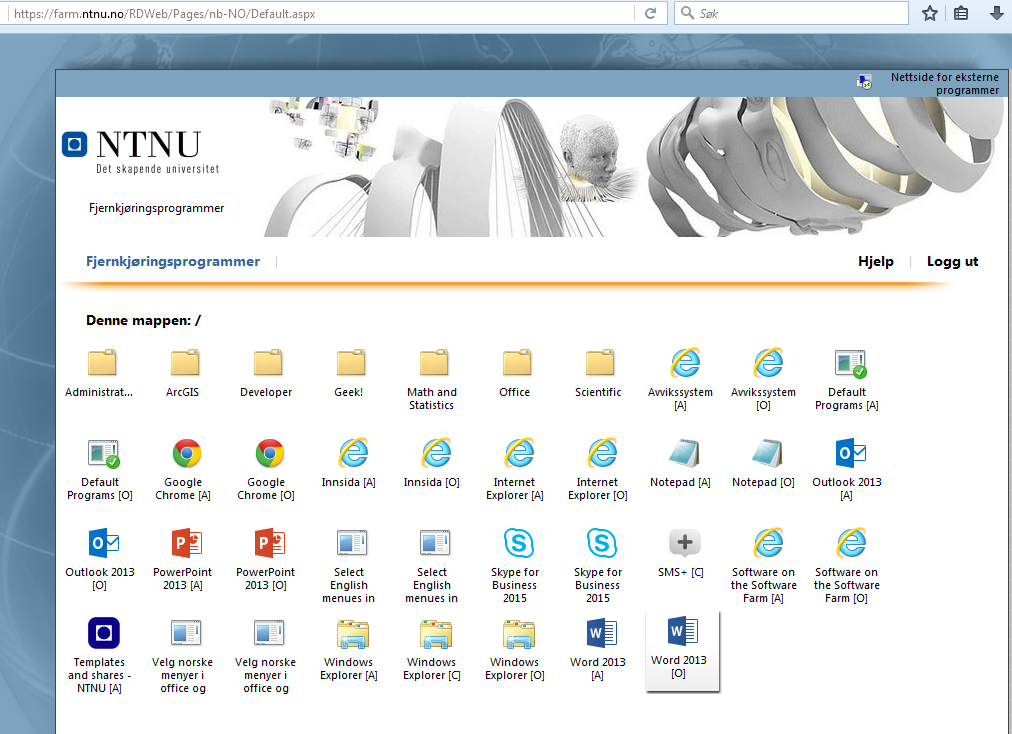Start Word 2013 [O]

pos(682,651)
